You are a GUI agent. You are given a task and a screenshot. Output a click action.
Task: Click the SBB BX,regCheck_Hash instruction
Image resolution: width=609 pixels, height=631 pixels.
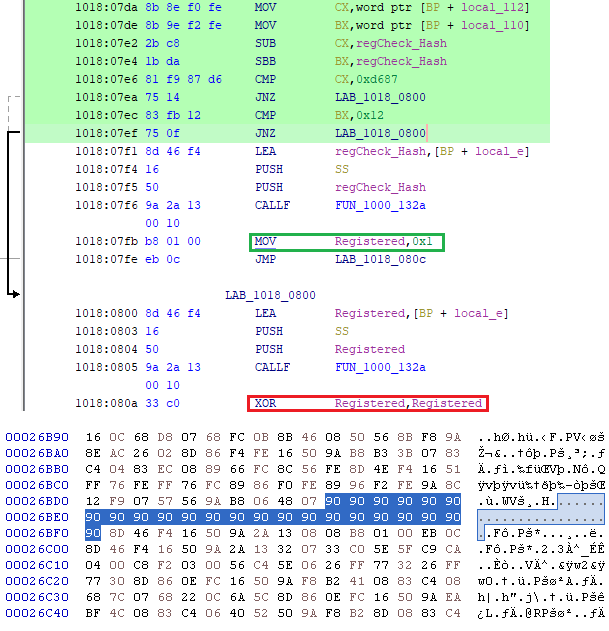(x=266, y=62)
